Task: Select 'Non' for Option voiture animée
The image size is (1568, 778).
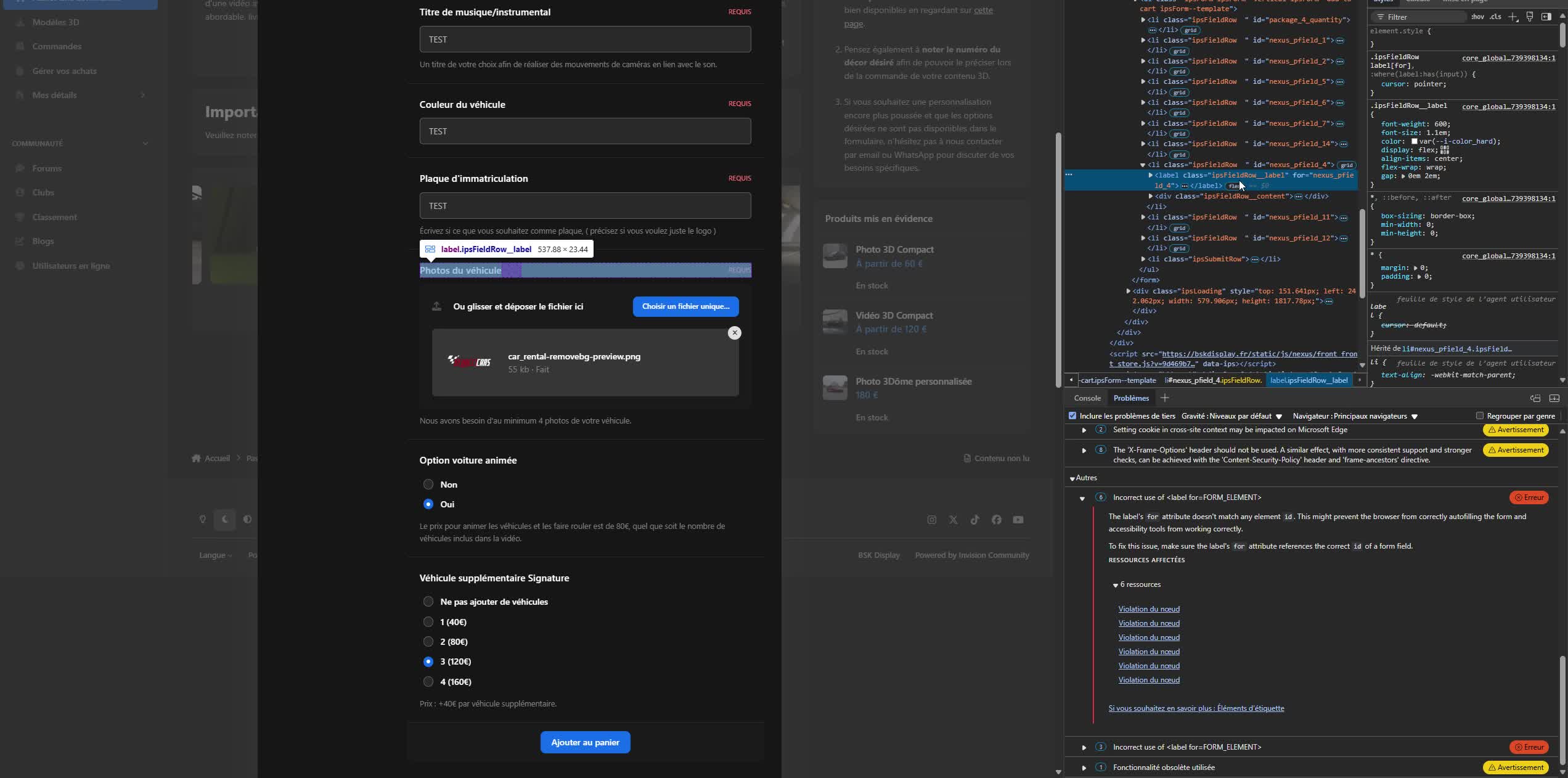Action: 428,485
